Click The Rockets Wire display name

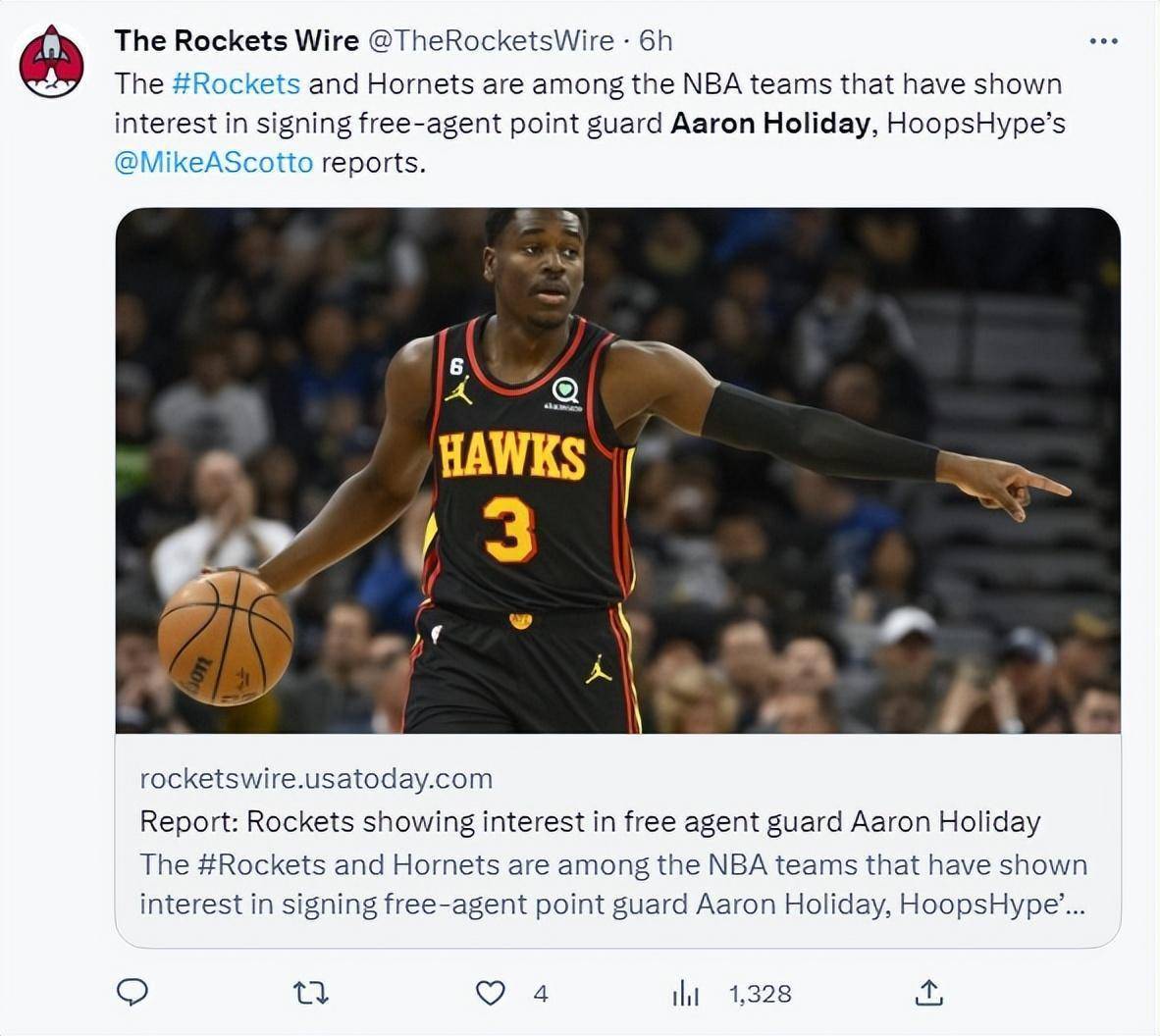point(237,40)
